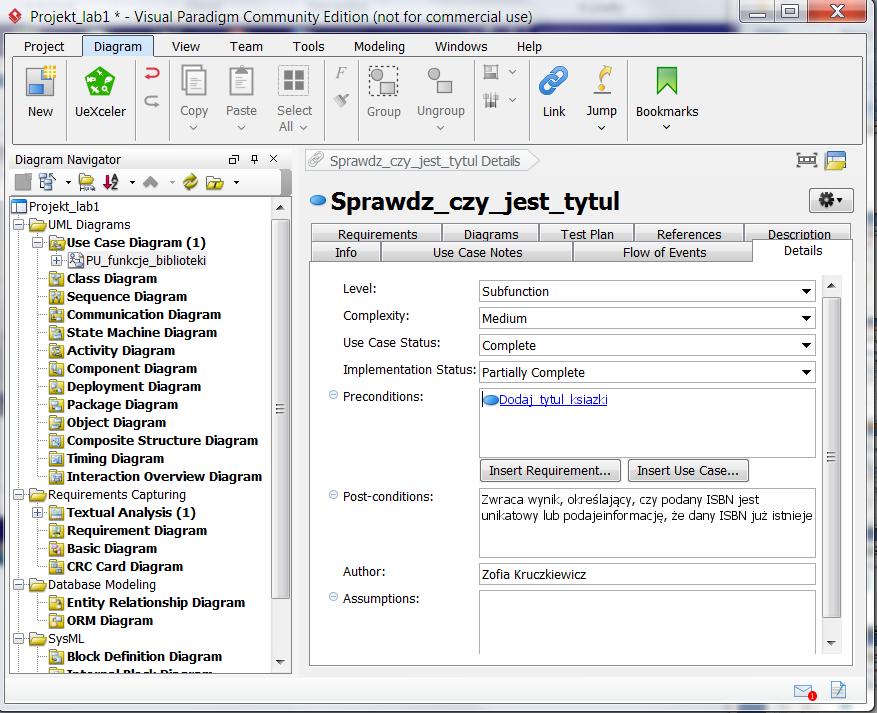Viewport: 877px width, 713px height.
Task: Open the Dodaj_tytul_ksiazki link
Action: (x=553, y=400)
